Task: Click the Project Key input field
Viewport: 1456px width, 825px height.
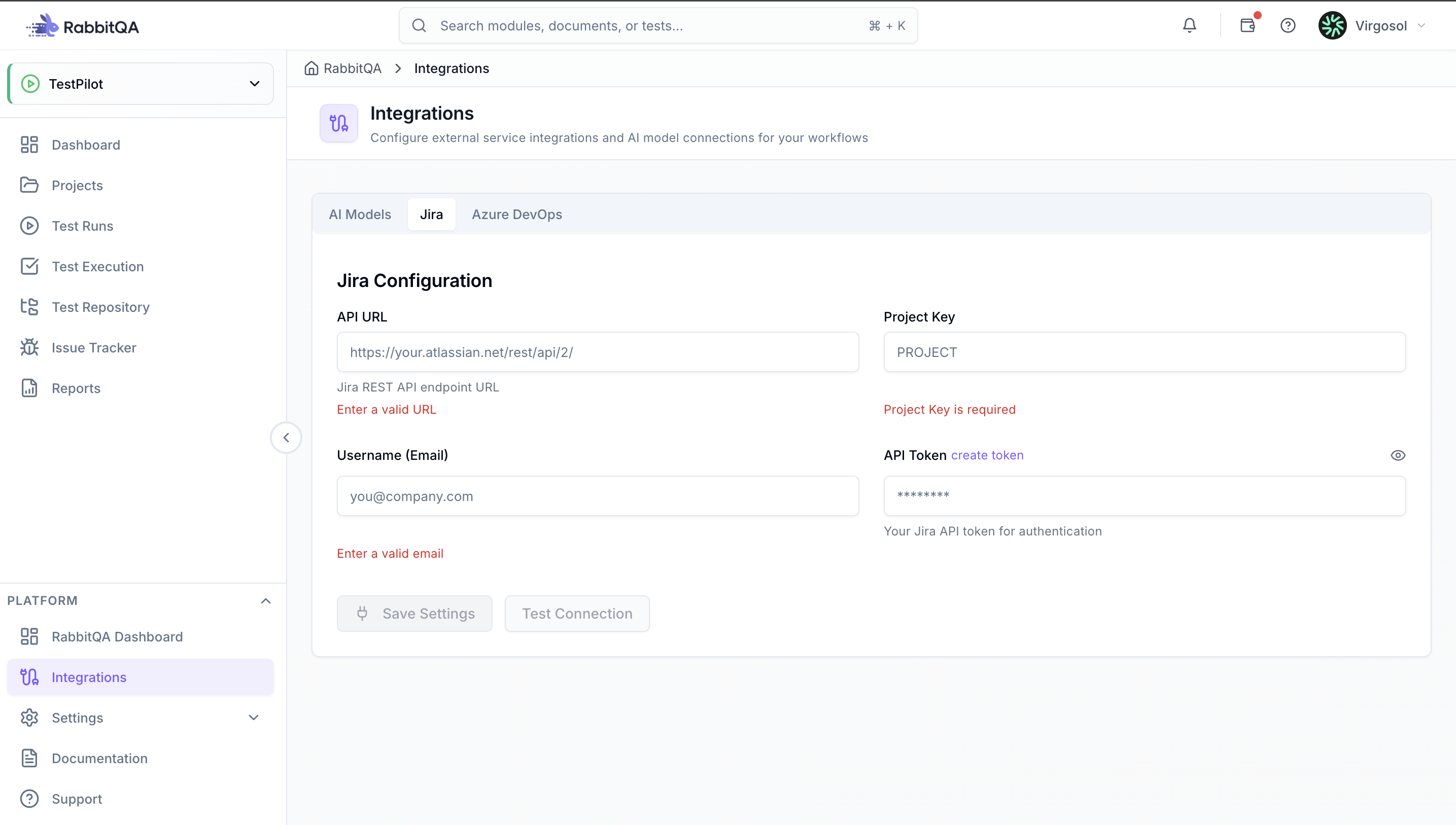Action: [x=1145, y=352]
